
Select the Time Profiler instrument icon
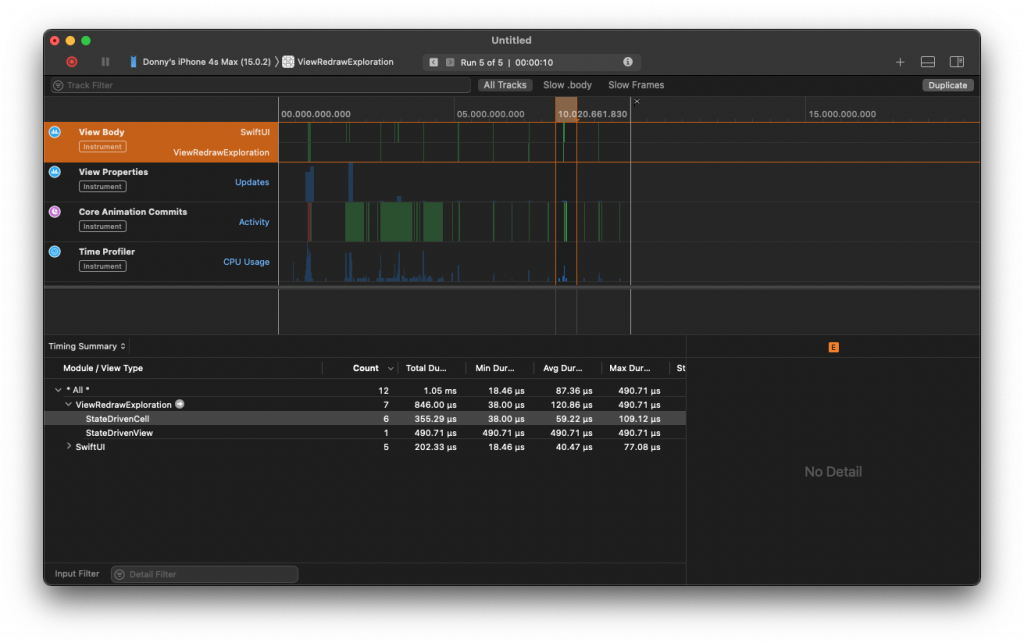coord(55,251)
